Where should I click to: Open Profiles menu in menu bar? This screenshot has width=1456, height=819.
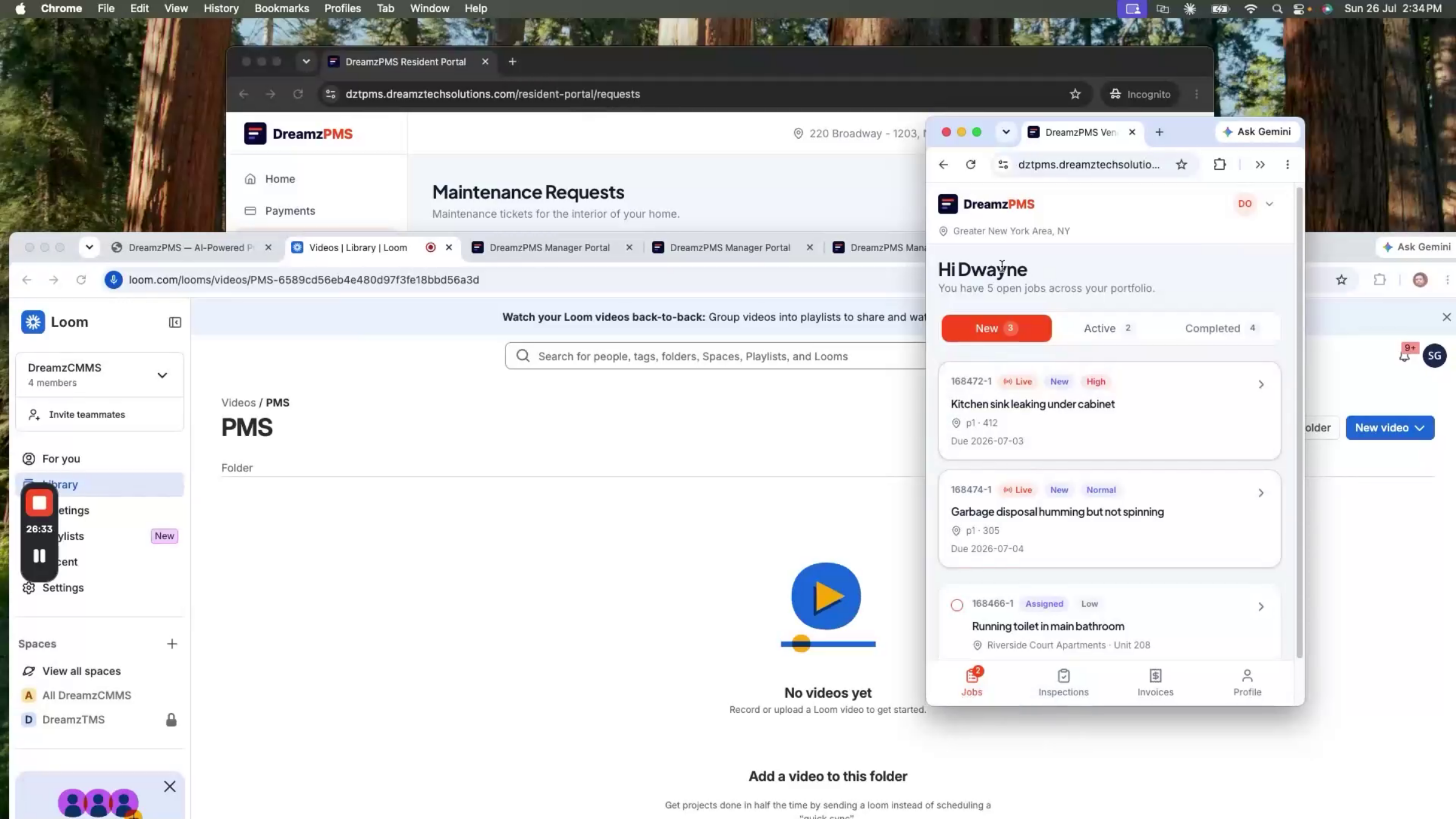pyautogui.click(x=342, y=8)
